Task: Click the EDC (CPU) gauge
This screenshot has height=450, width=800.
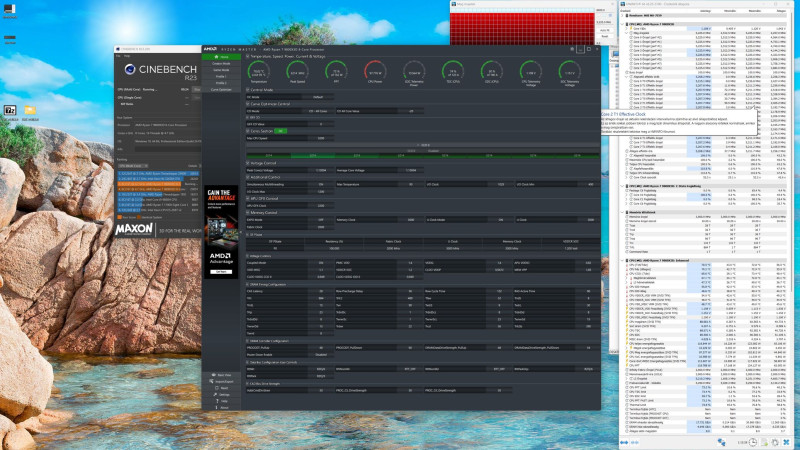Action: (x=491, y=72)
